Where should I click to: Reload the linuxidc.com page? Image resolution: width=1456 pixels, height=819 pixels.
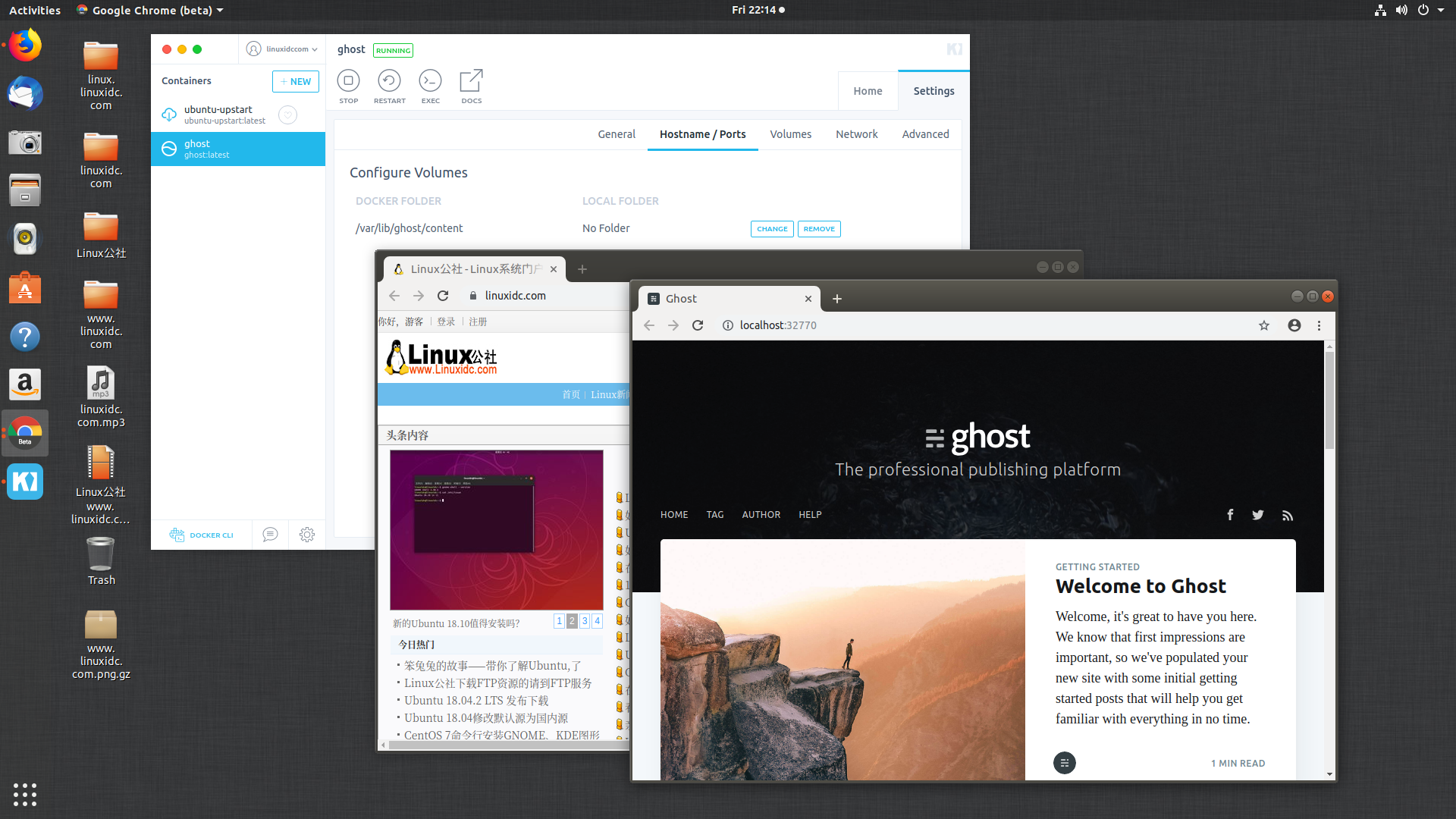[443, 296]
